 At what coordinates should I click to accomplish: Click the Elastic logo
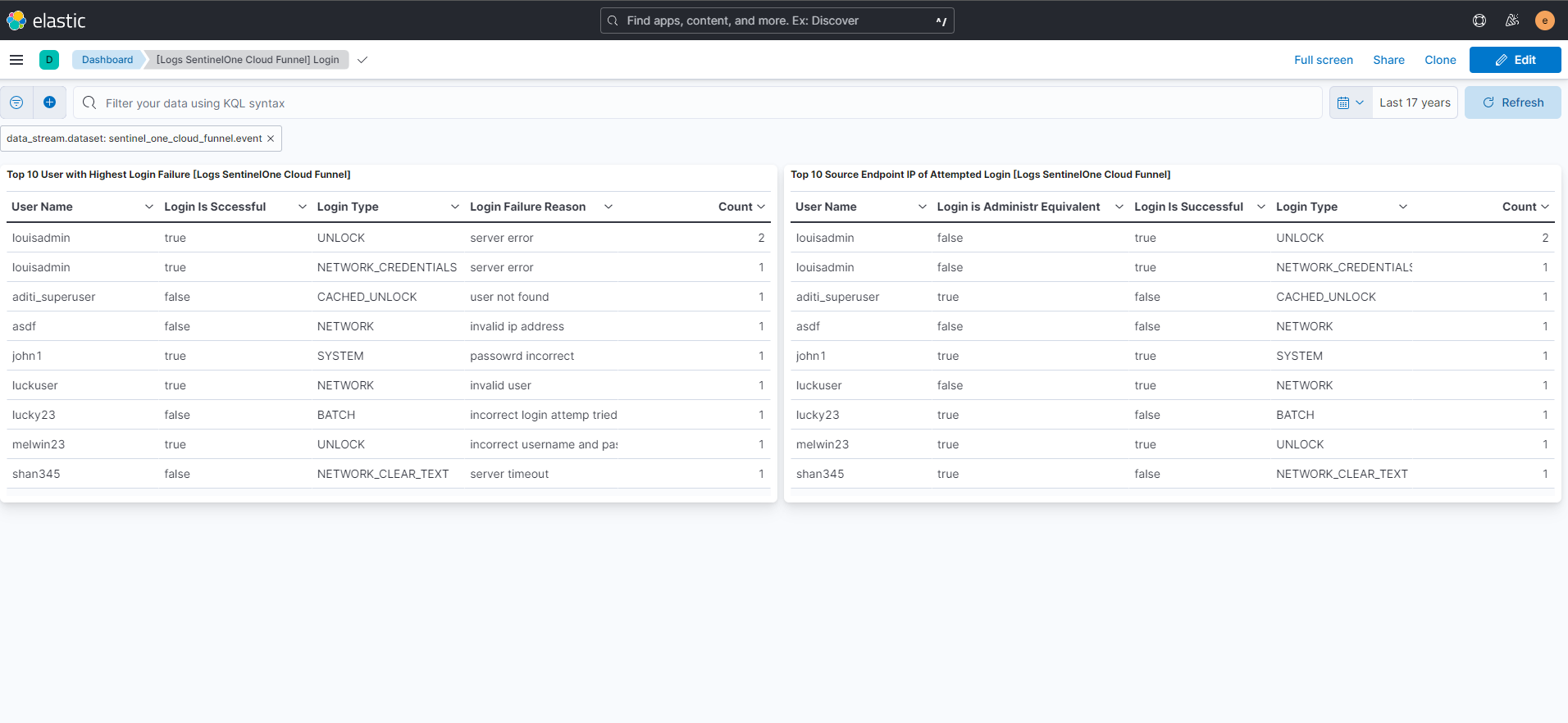[46, 20]
